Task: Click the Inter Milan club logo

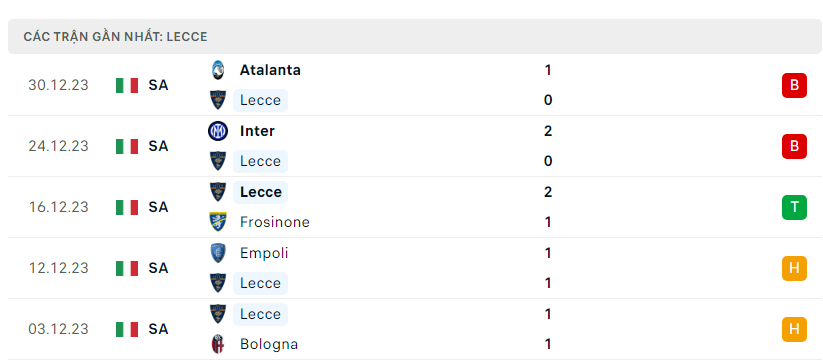Action: click(x=217, y=131)
